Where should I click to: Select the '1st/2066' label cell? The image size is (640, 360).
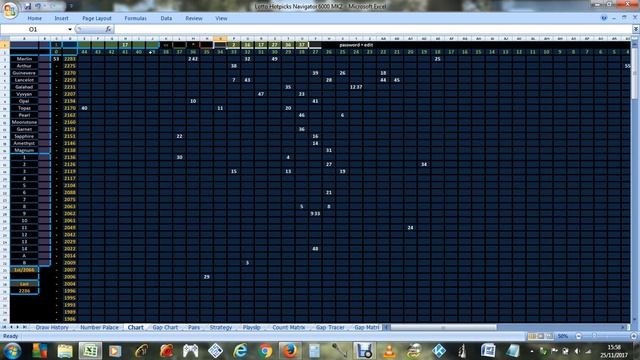(x=24, y=270)
